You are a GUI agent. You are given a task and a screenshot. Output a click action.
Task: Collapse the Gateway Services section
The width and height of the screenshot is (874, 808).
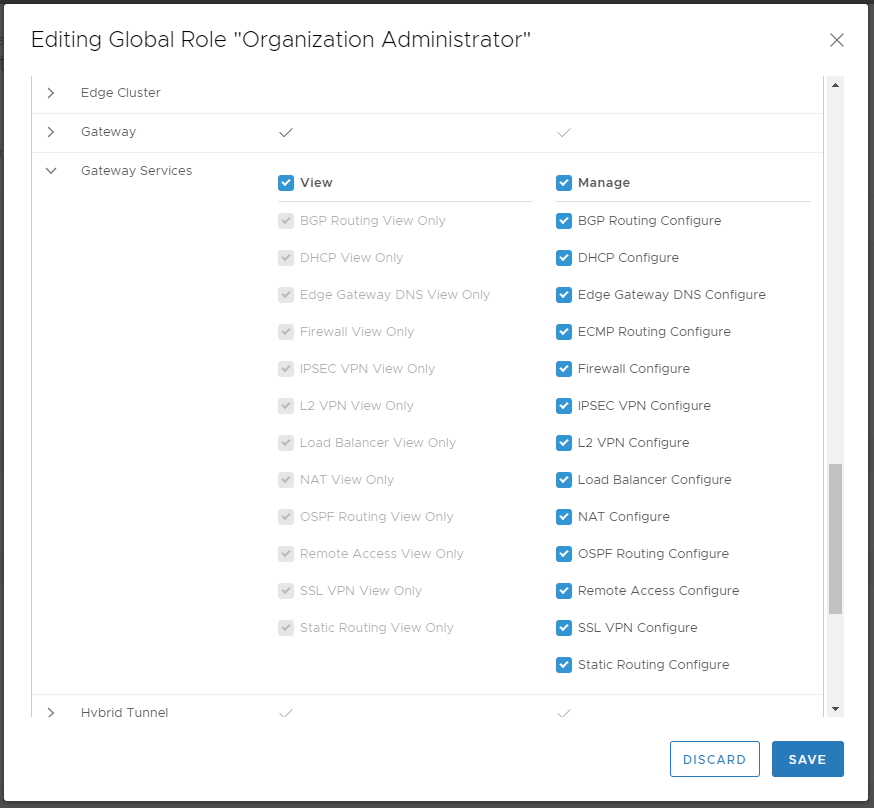click(51, 171)
